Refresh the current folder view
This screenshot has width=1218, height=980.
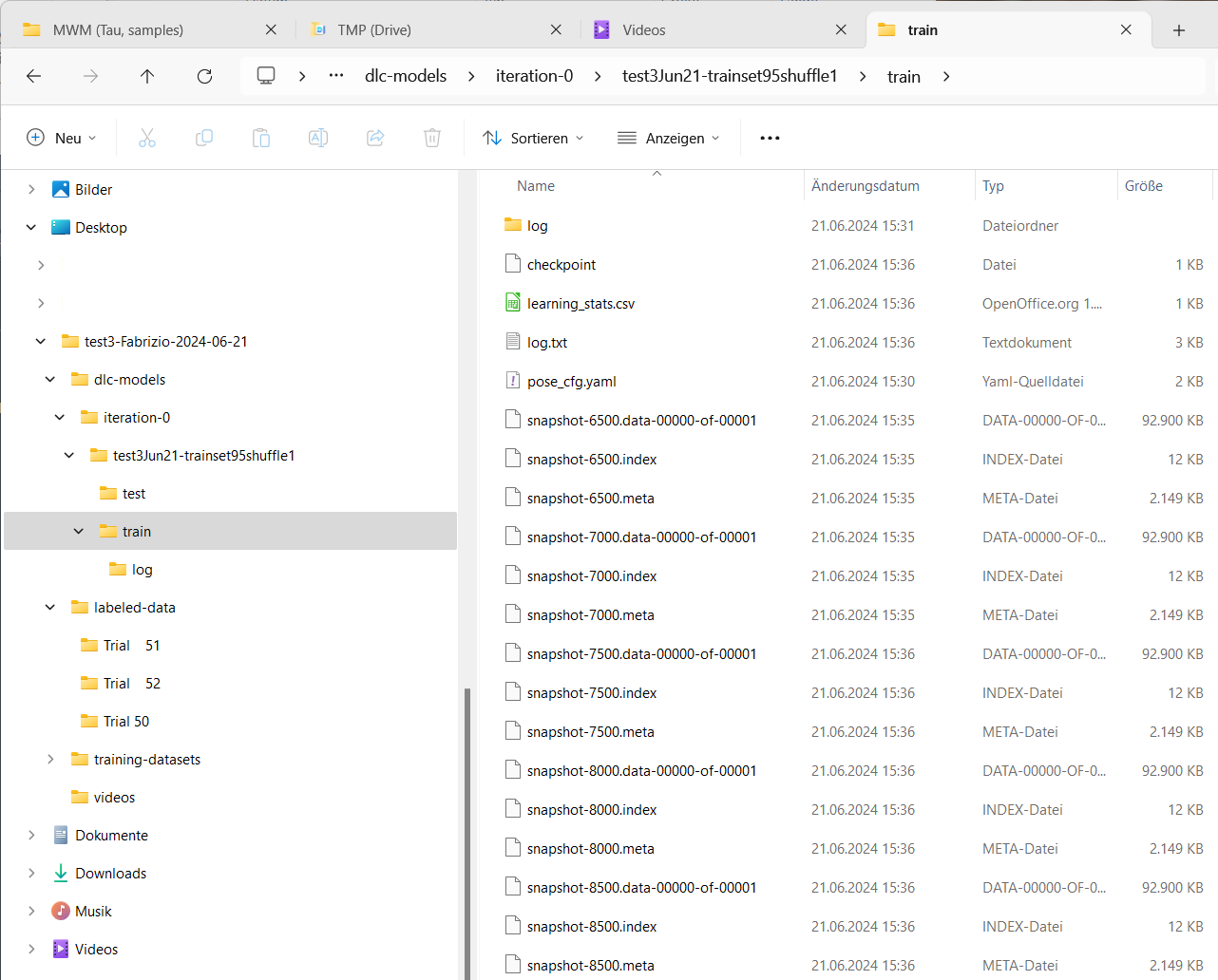(x=204, y=76)
